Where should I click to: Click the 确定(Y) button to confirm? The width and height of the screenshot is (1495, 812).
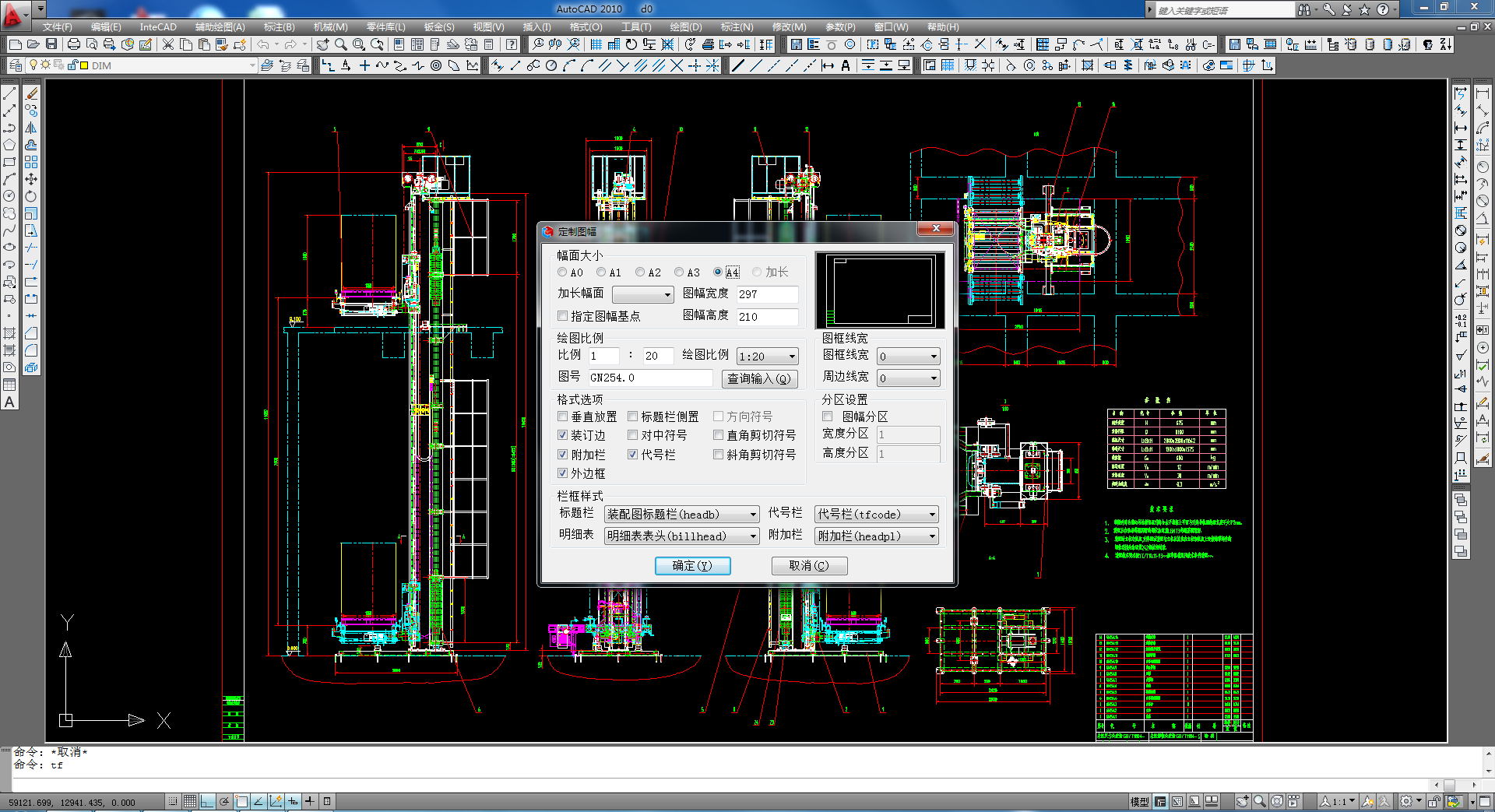point(692,566)
